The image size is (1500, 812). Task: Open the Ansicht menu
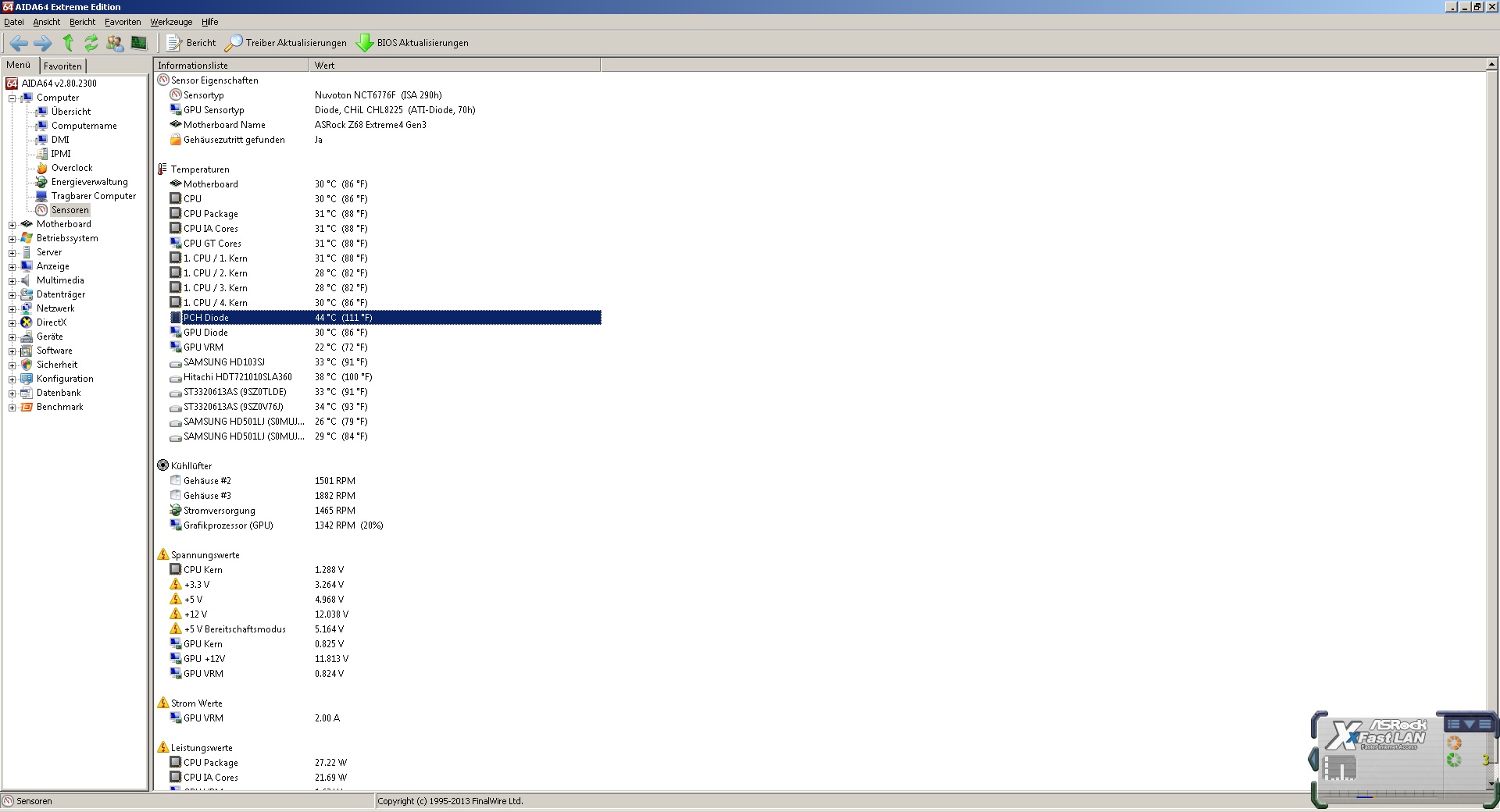coord(46,22)
